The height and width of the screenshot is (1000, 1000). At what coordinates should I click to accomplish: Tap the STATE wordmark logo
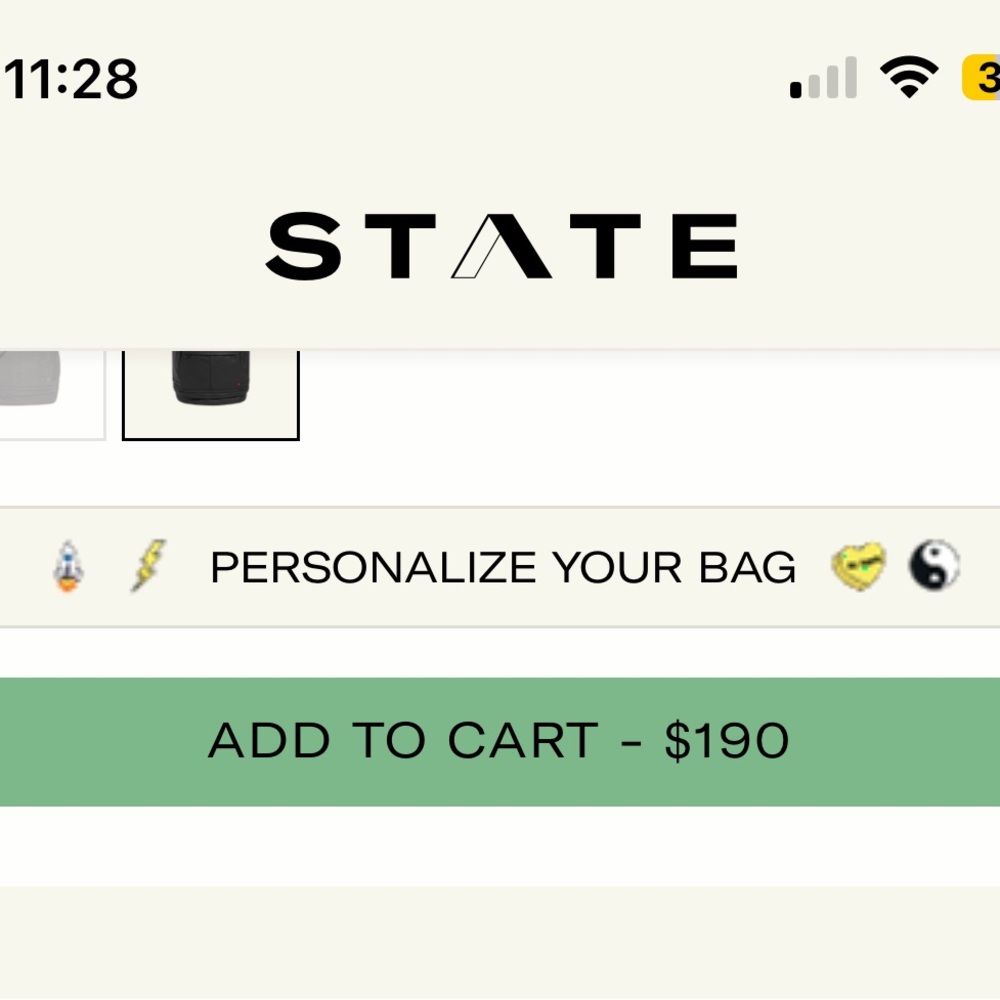[500, 243]
